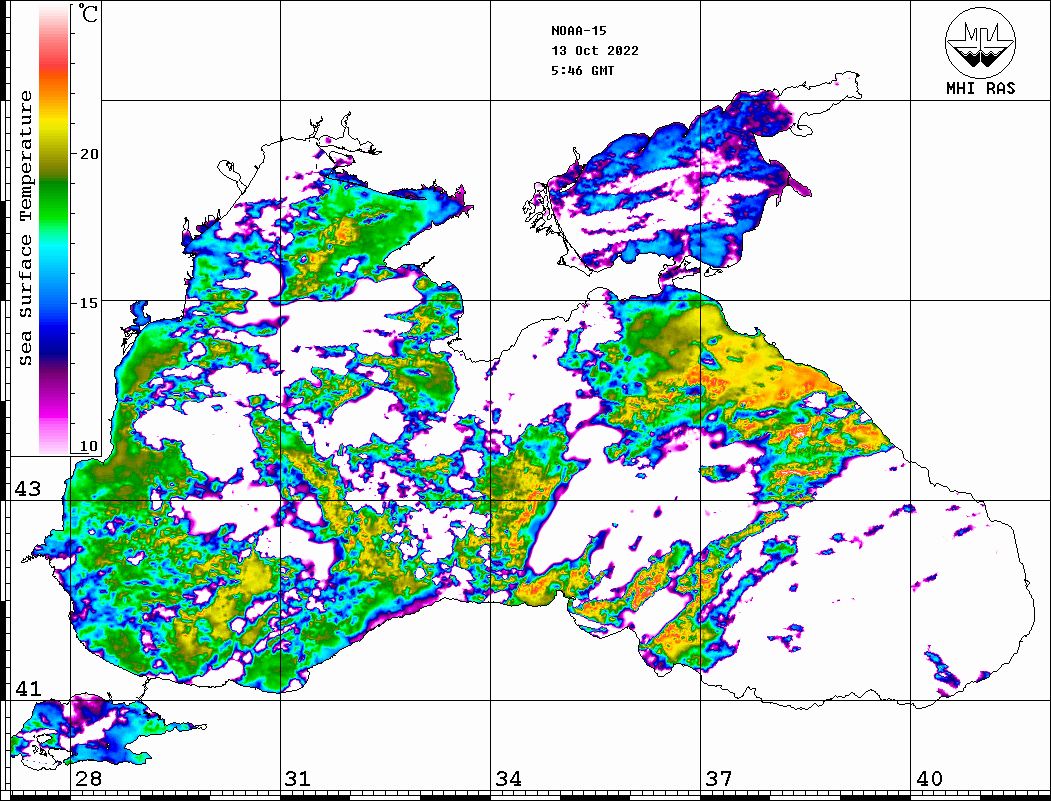
Task: Click the 'Sea Surface Temperature' vertical label
Action: (x=25, y=229)
